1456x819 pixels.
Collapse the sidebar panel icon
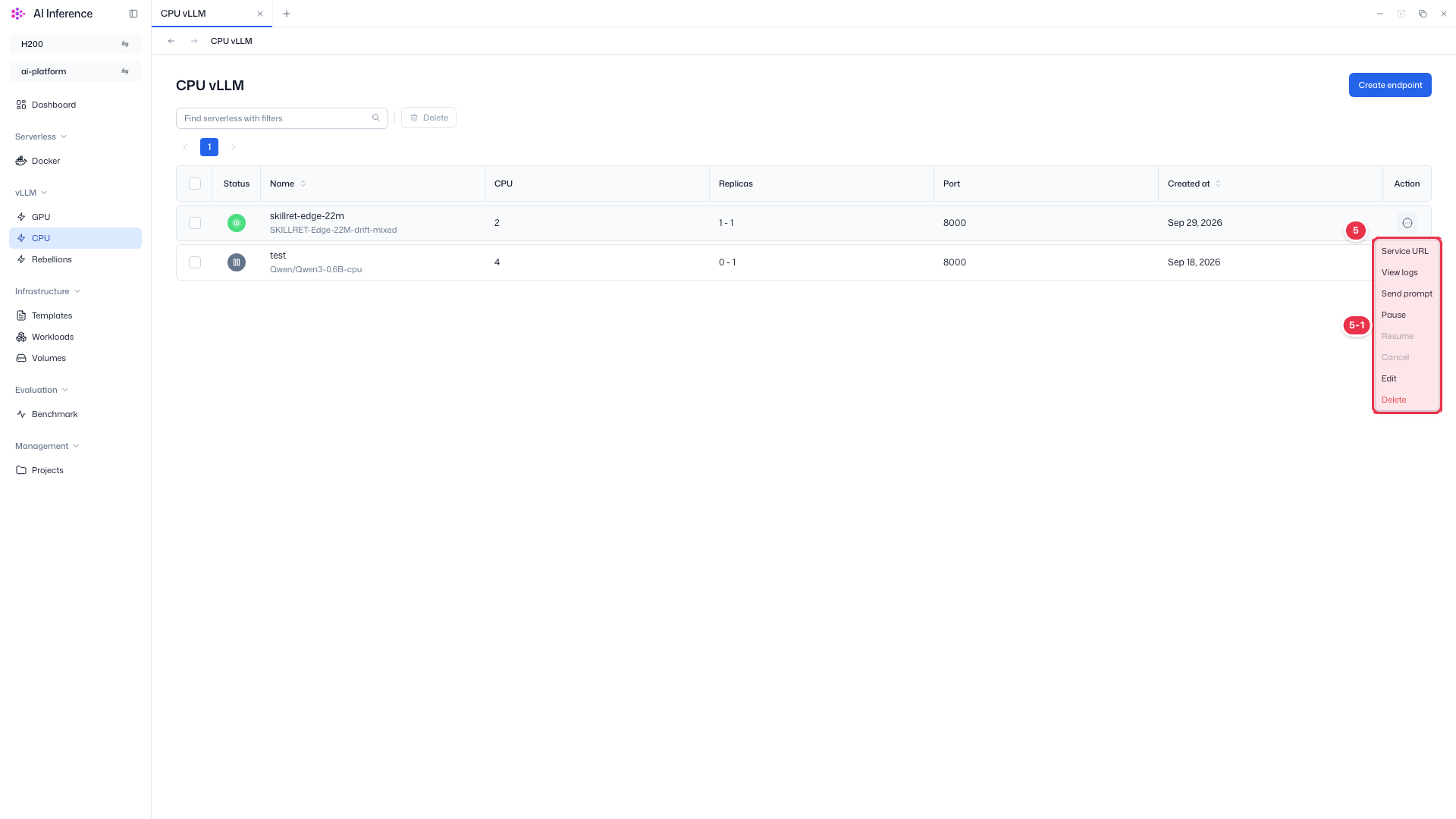click(x=133, y=14)
